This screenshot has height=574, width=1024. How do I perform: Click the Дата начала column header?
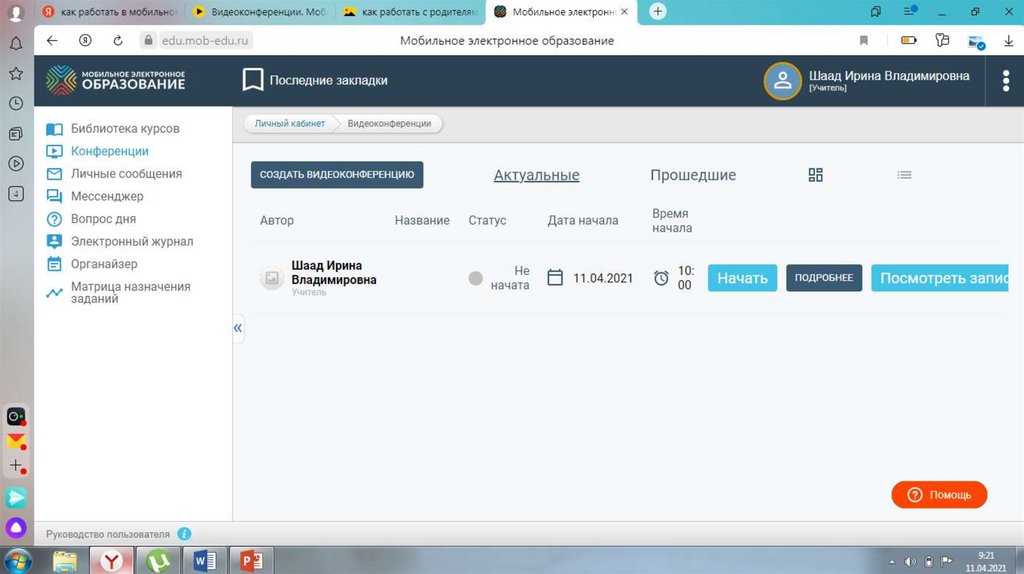point(583,221)
